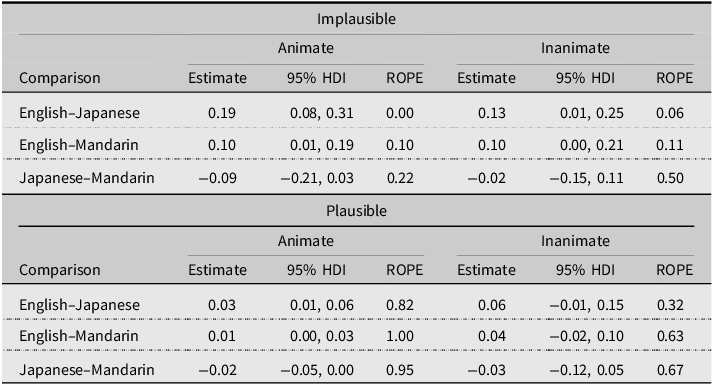Click the 0.08, 0.31 HDI cell
Screen dimensions: 713x385
[x=321, y=113]
